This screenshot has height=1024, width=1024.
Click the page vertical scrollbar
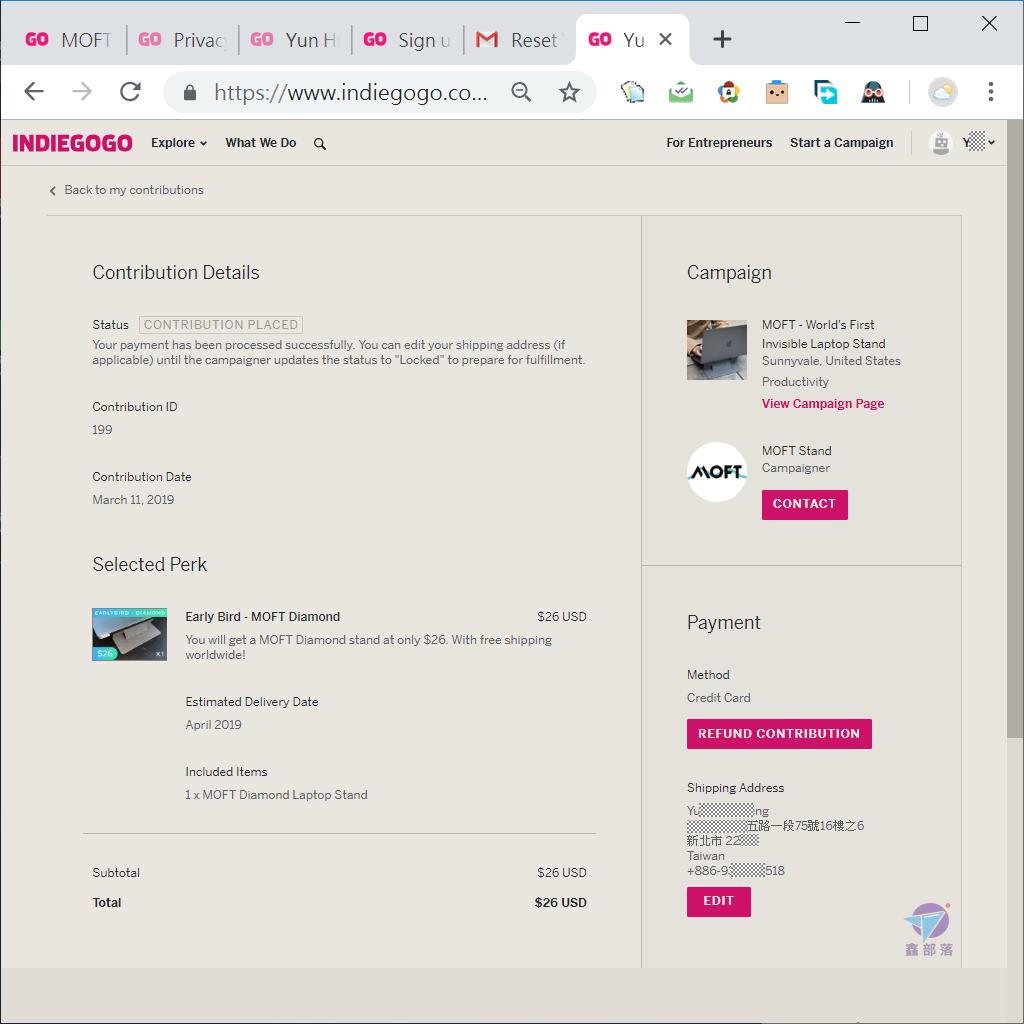click(1015, 428)
